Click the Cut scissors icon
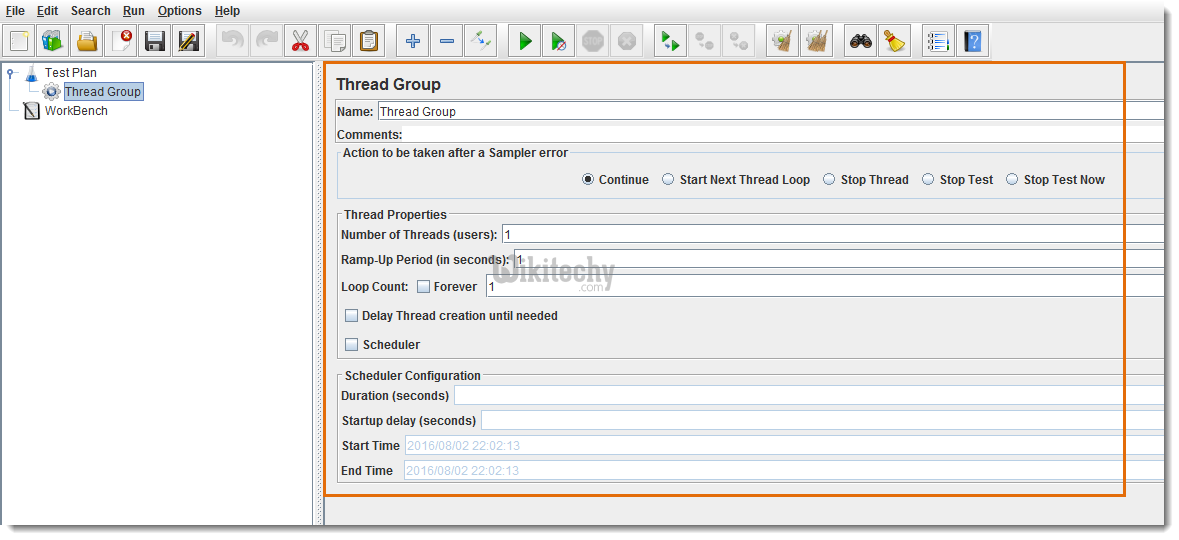Viewport: 1179px width, 540px height. point(299,41)
